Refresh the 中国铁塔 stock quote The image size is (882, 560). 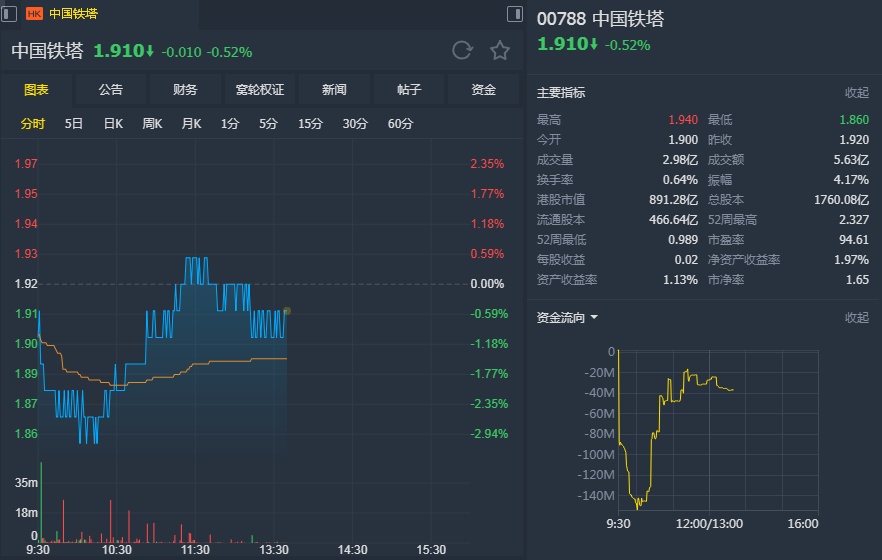pyautogui.click(x=462, y=51)
